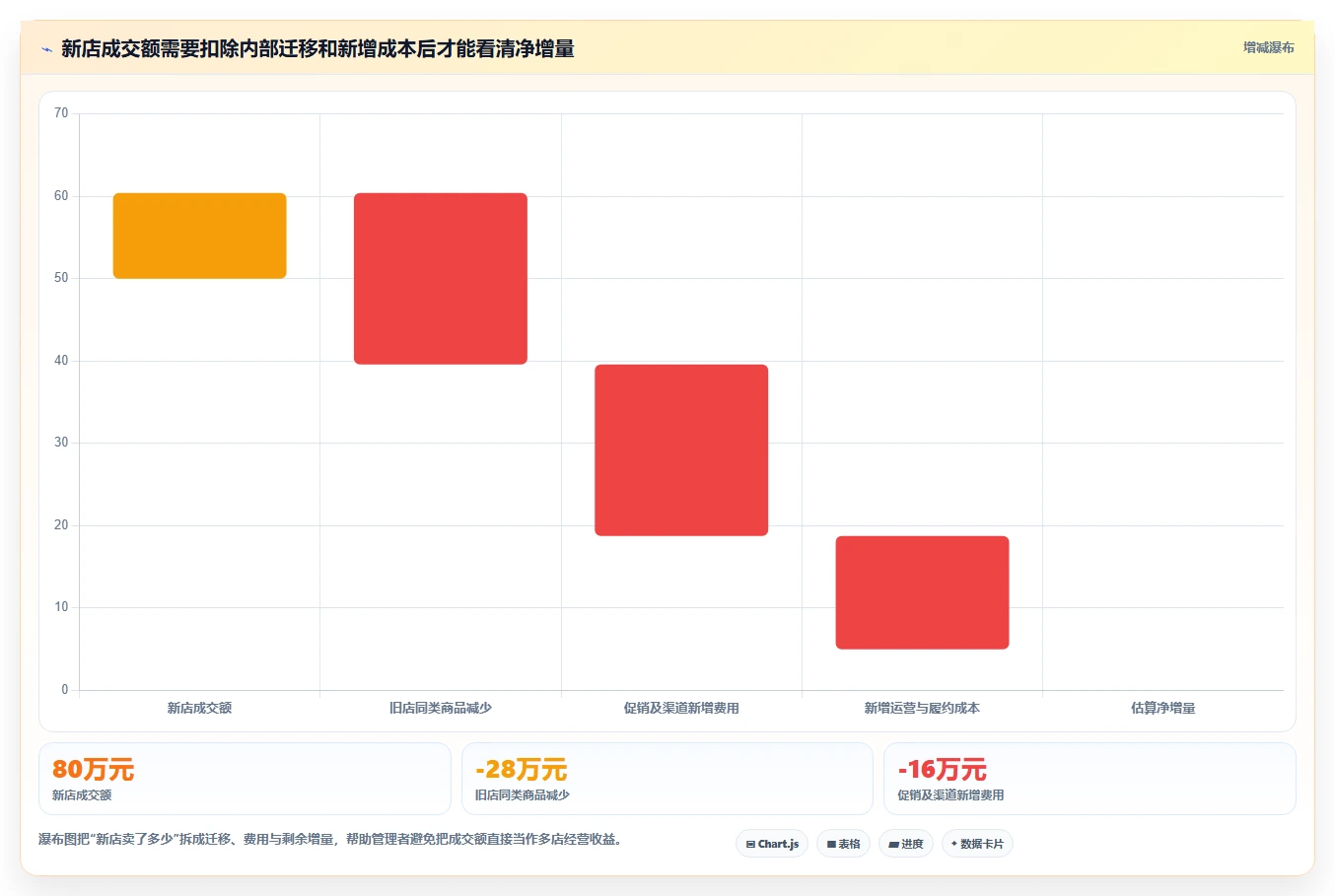Click the 旧店同类商品减少 x-axis label
The height and width of the screenshot is (896, 1335).
[441, 708]
